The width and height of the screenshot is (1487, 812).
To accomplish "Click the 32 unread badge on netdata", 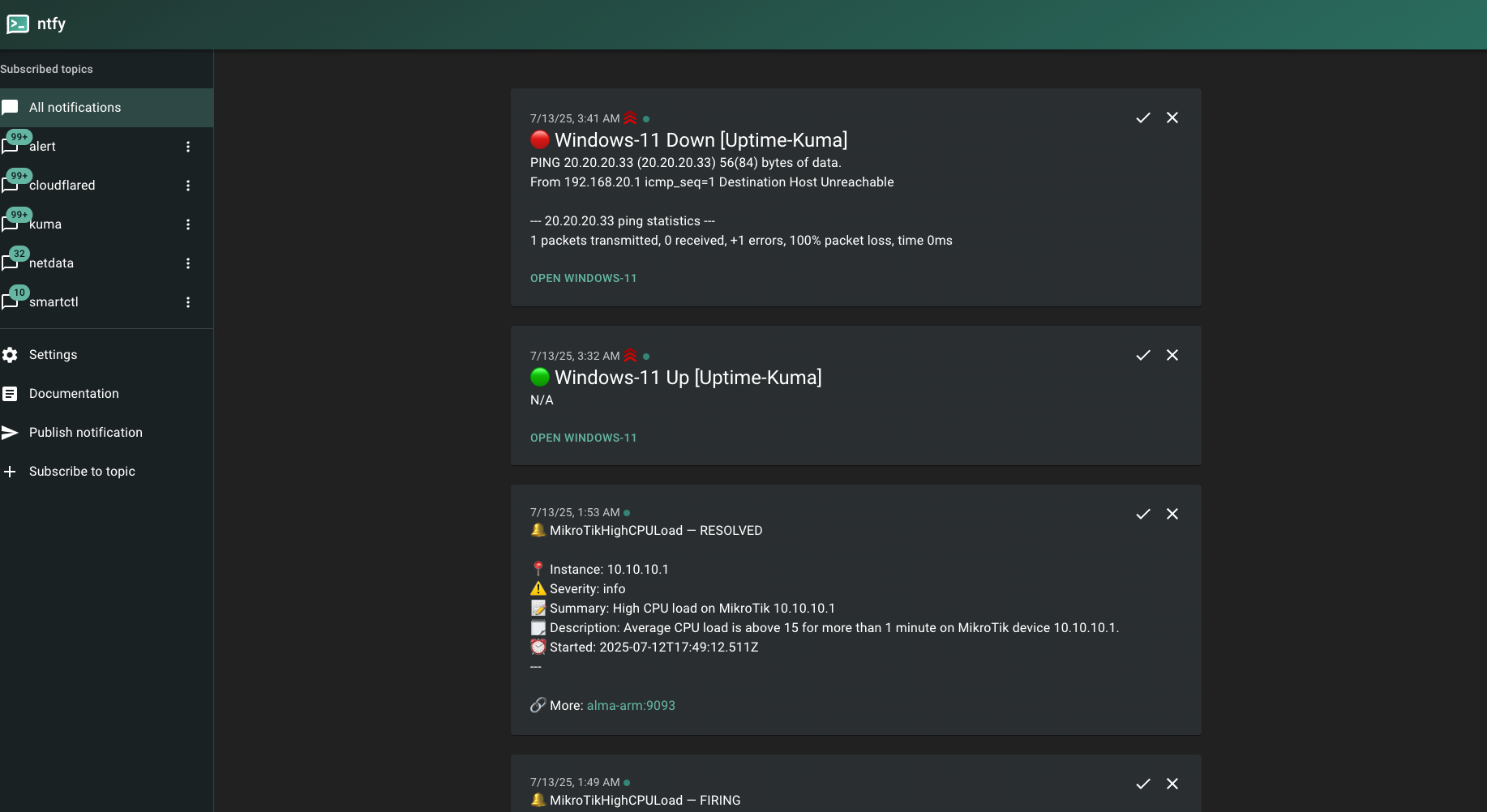I will [x=19, y=254].
